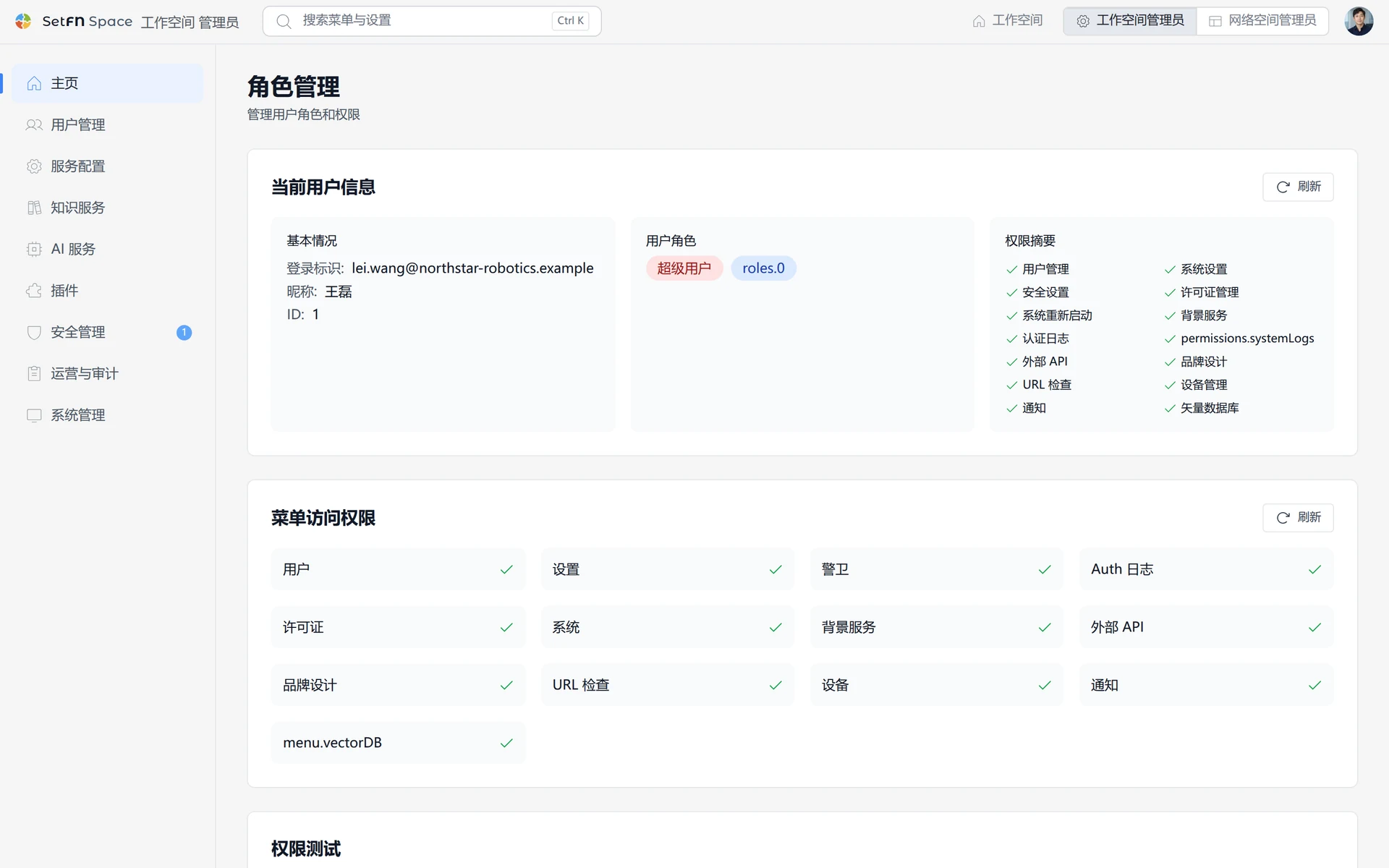Image resolution: width=1389 pixels, height=868 pixels.
Task: Click the 运营与审计 clipboard icon
Action: pyautogui.click(x=34, y=373)
